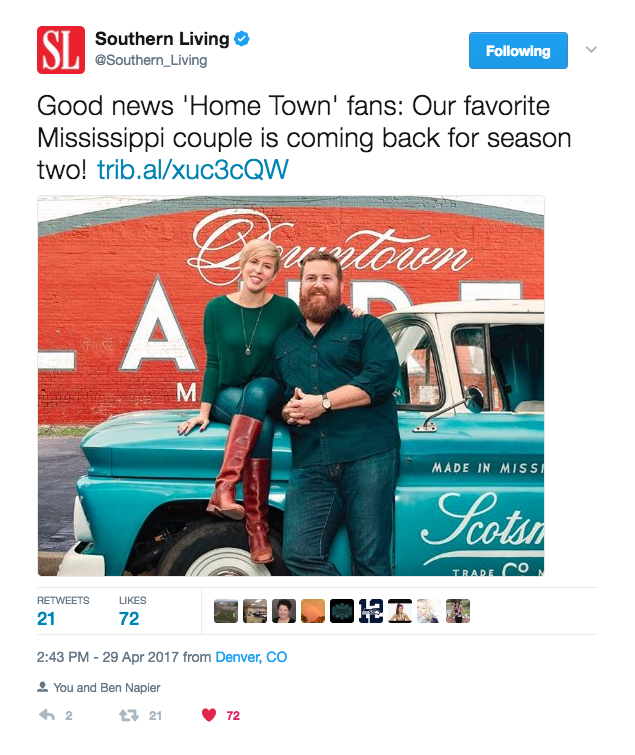Open the @Southern_Living handle
Screen dimensions: 635x755
[151, 60]
